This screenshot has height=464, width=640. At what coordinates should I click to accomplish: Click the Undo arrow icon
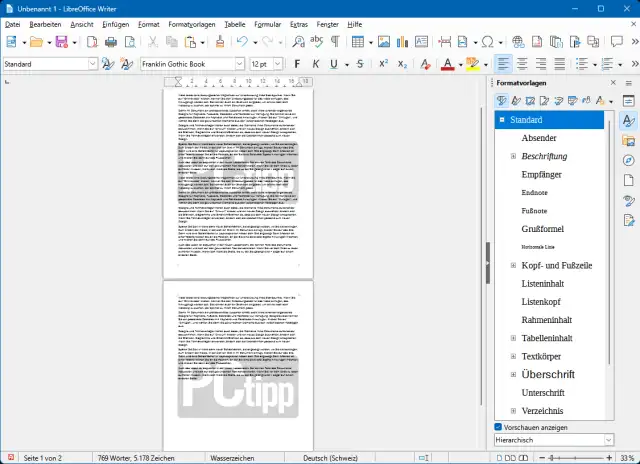pyautogui.click(x=241, y=42)
